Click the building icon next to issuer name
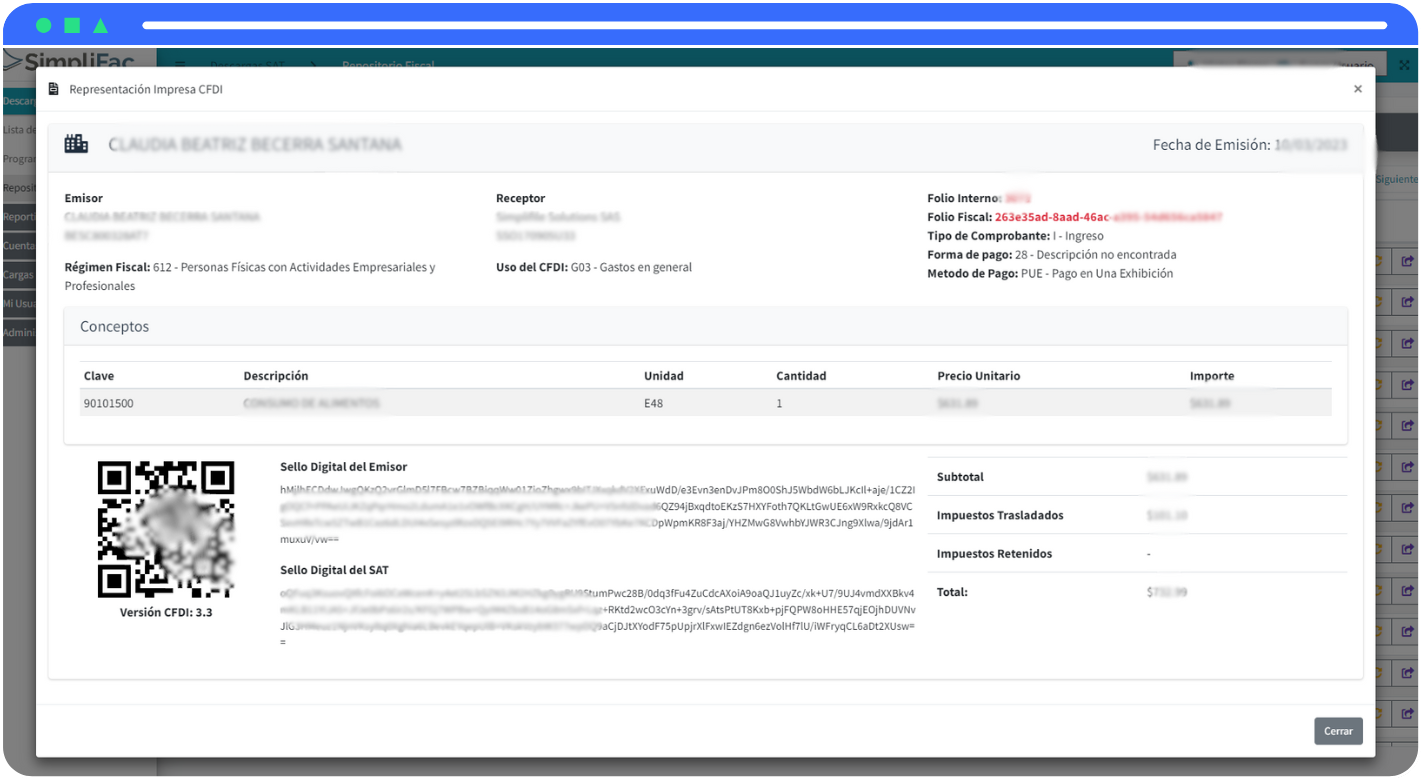This screenshot has height=780, width=1422. 76,144
